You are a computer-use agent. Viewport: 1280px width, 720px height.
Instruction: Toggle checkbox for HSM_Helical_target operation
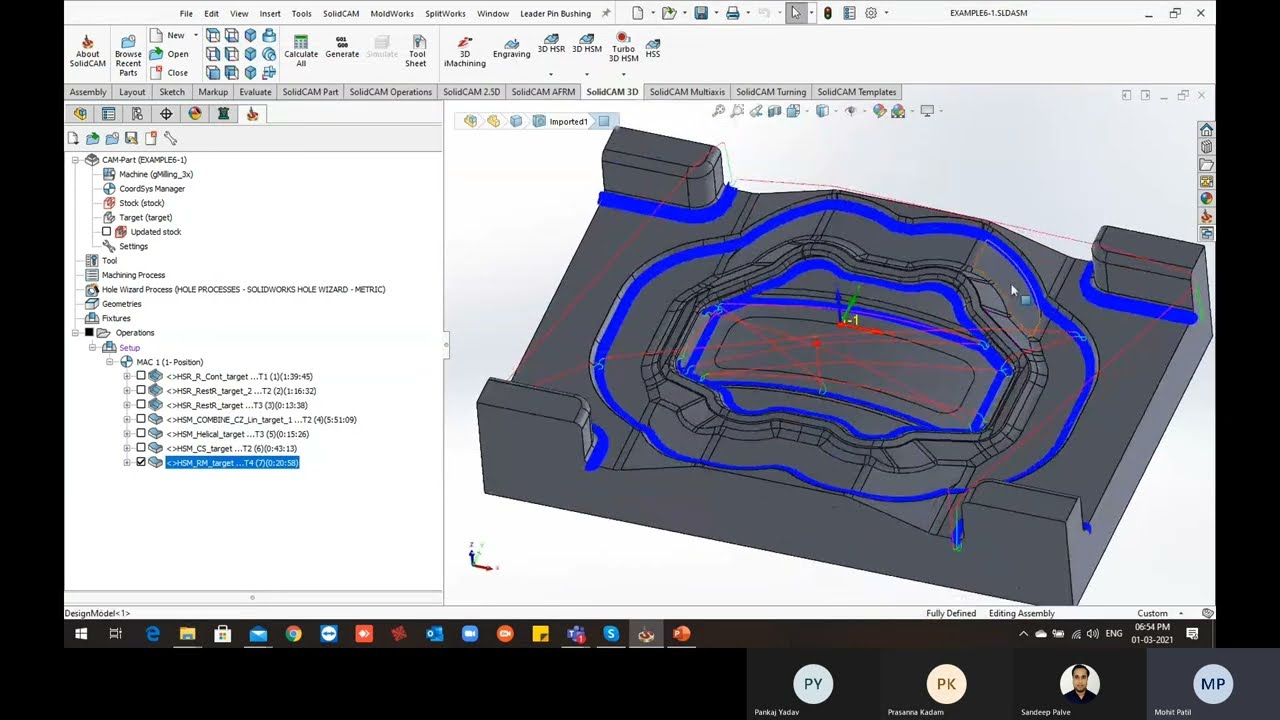[x=141, y=434]
